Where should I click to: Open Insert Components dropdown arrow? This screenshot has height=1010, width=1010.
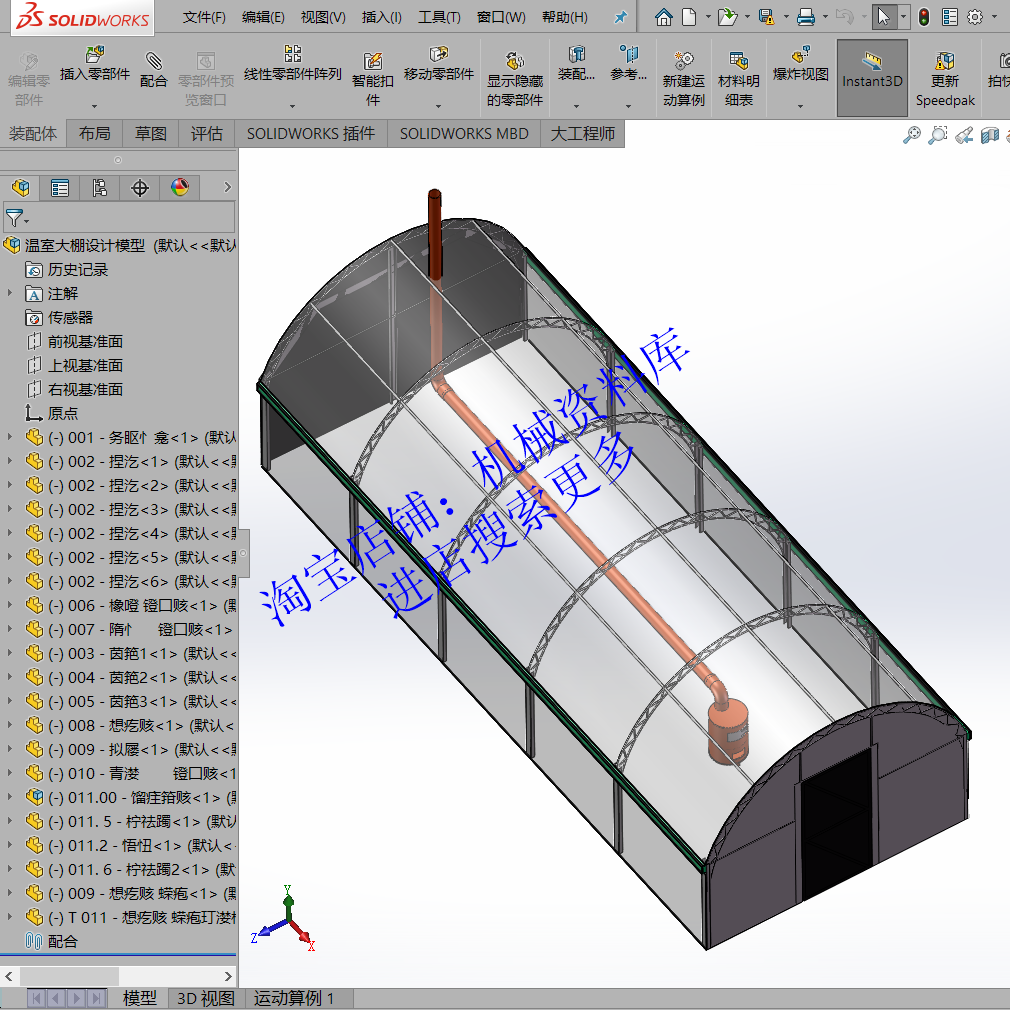point(95,106)
